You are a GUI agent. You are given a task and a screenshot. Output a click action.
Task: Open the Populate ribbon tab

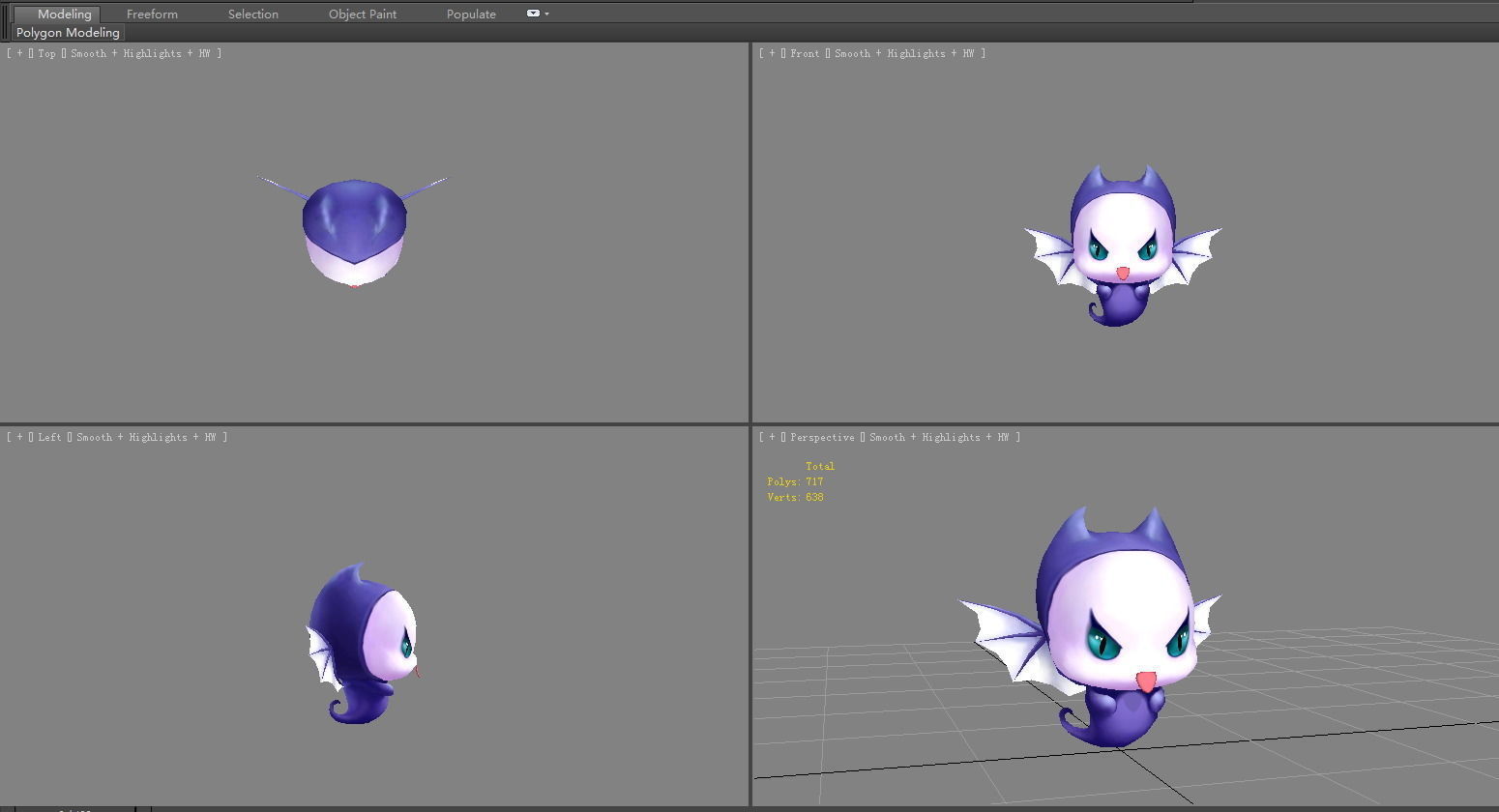(471, 14)
